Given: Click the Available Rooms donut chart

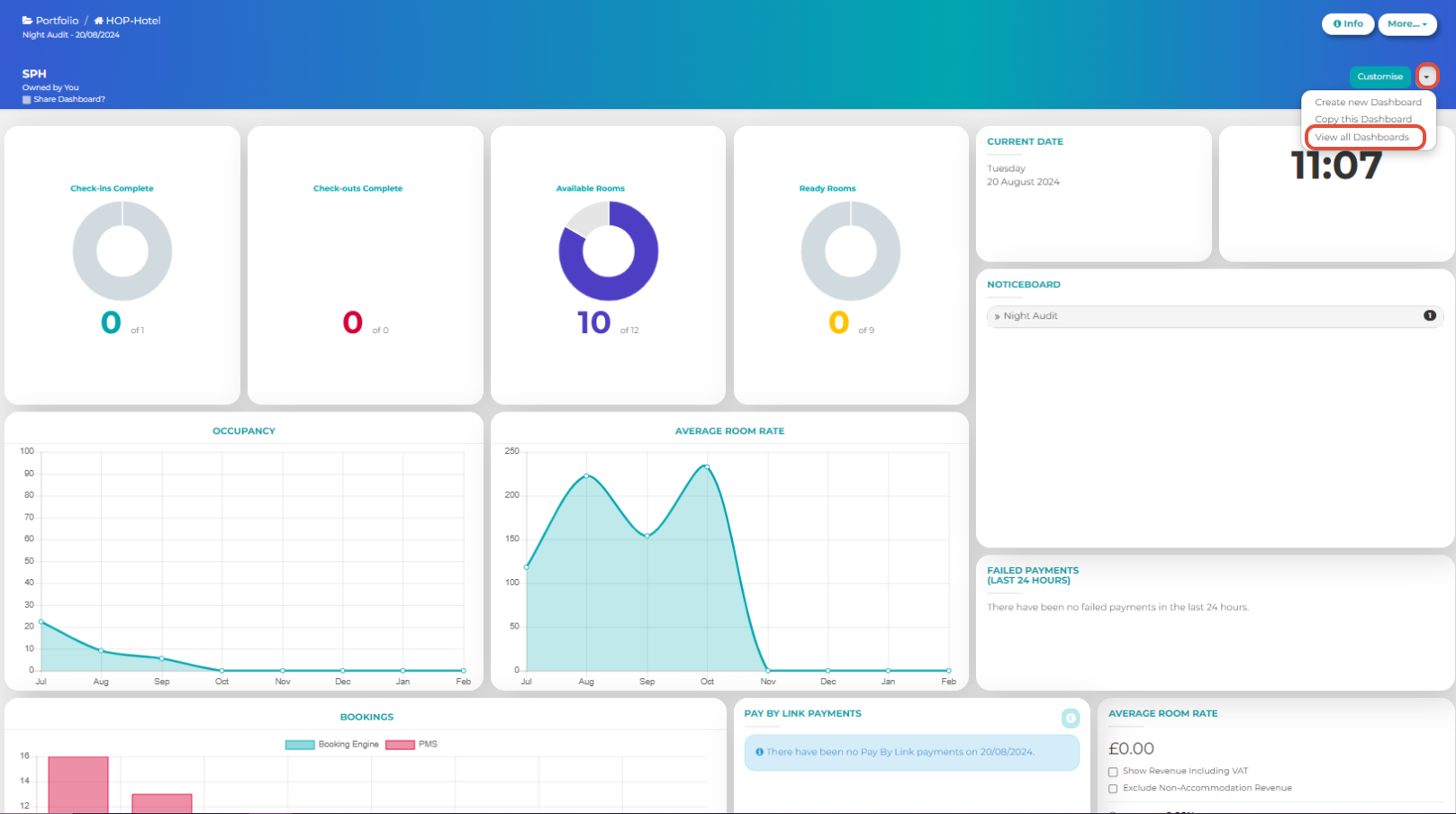Looking at the screenshot, I should pos(609,251).
